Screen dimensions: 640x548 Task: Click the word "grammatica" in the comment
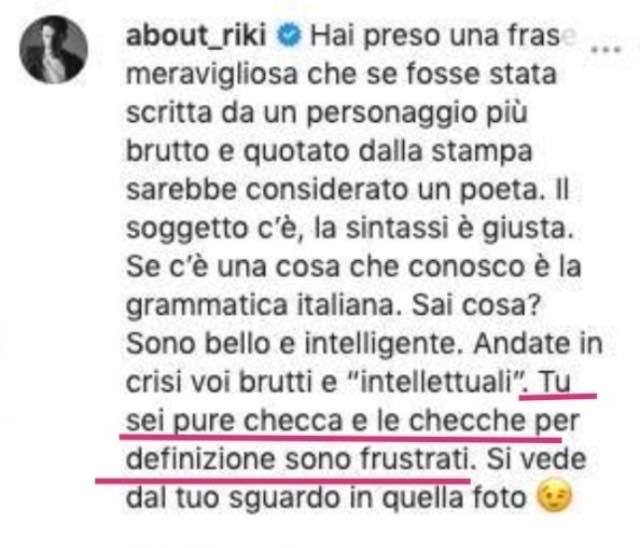207,306
